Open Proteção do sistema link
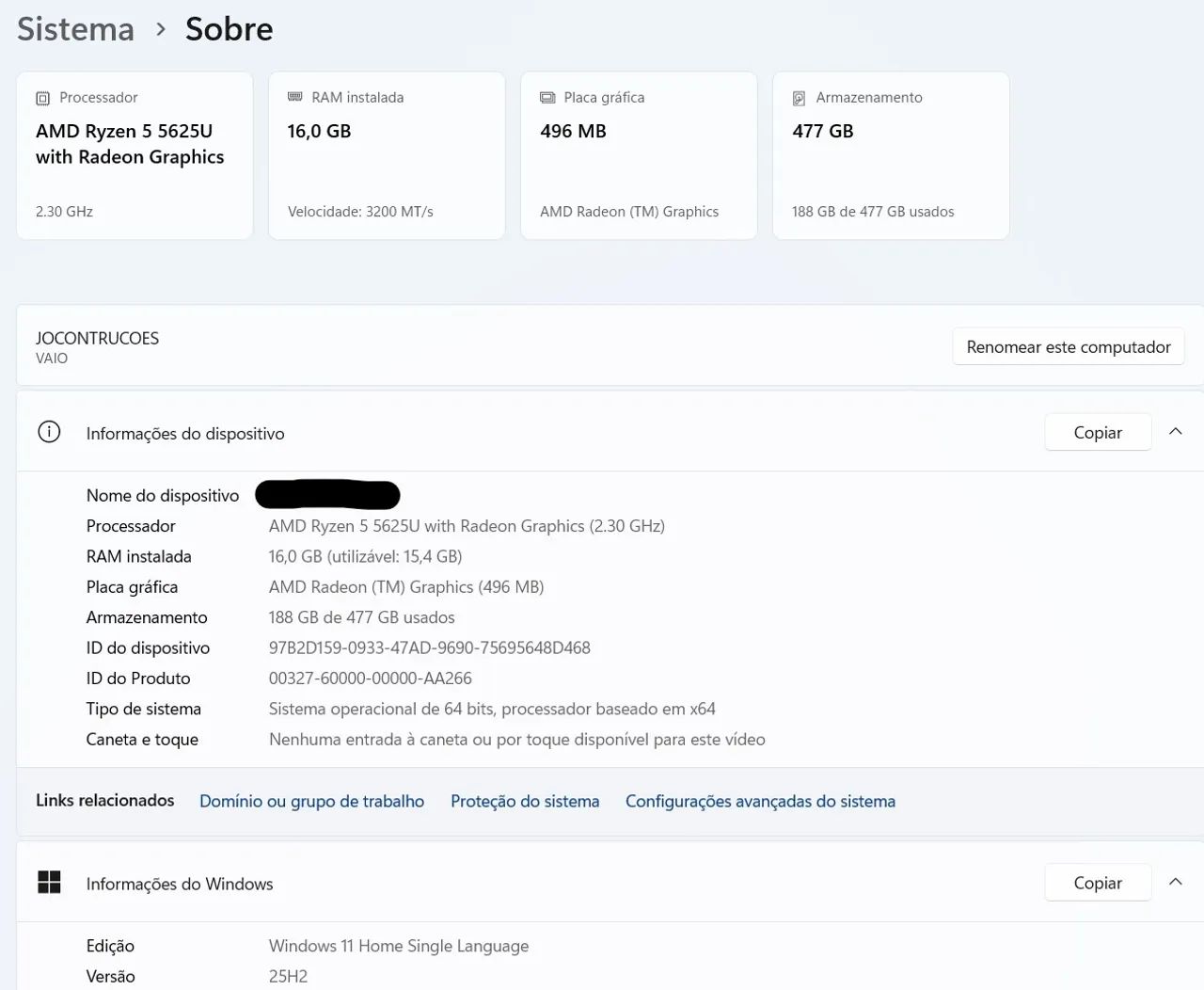 click(x=525, y=801)
